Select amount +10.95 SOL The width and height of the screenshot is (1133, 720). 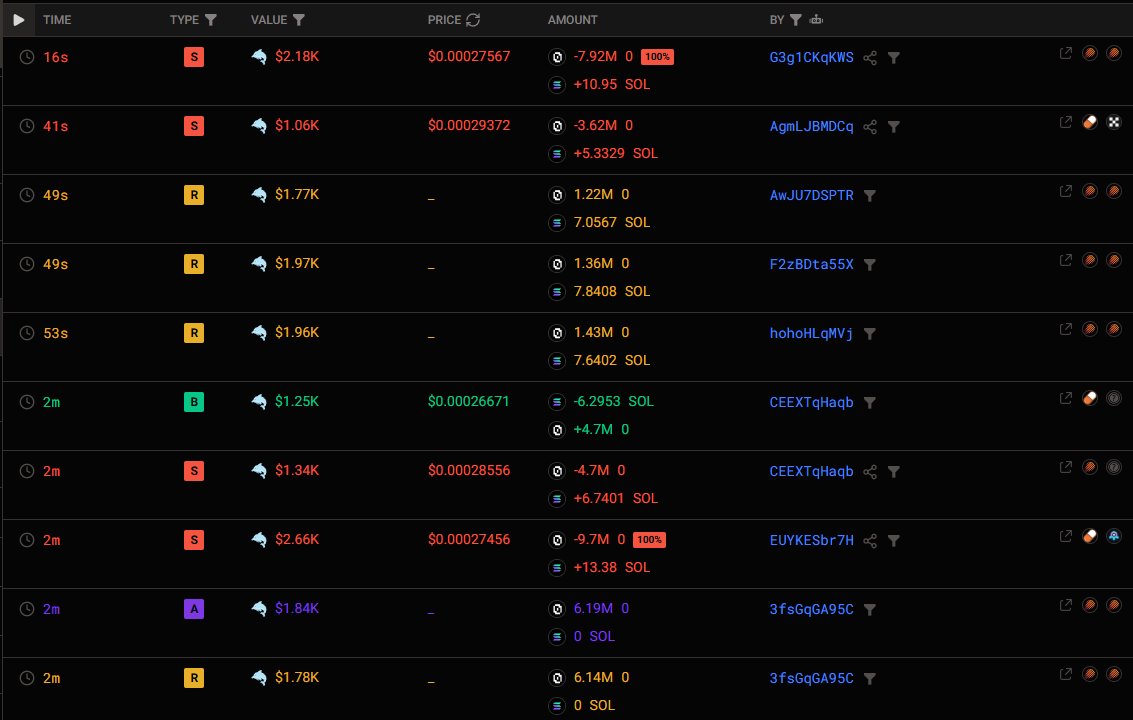tap(612, 85)
